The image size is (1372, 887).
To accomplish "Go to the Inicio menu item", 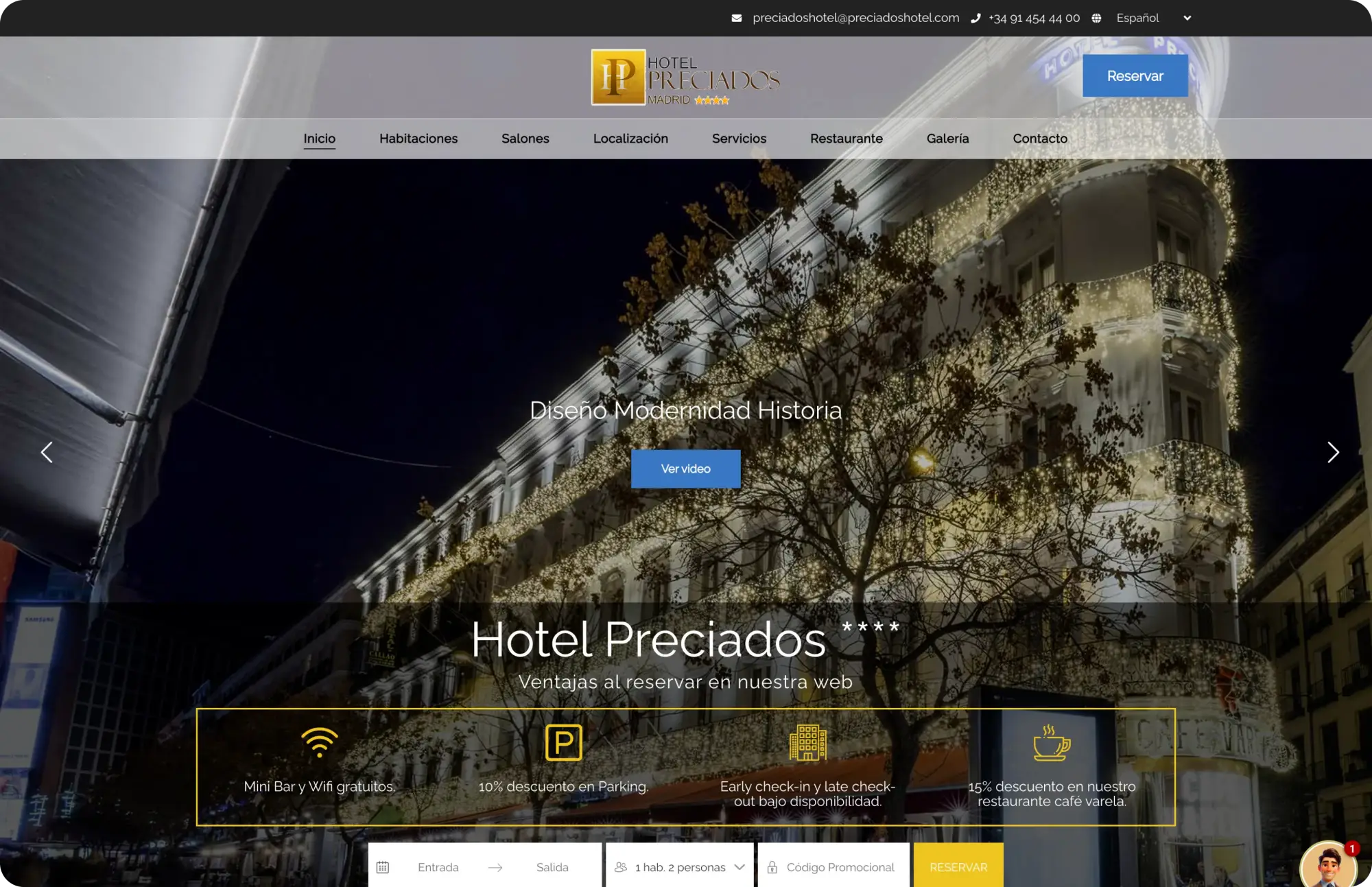I will coord(320,139).
